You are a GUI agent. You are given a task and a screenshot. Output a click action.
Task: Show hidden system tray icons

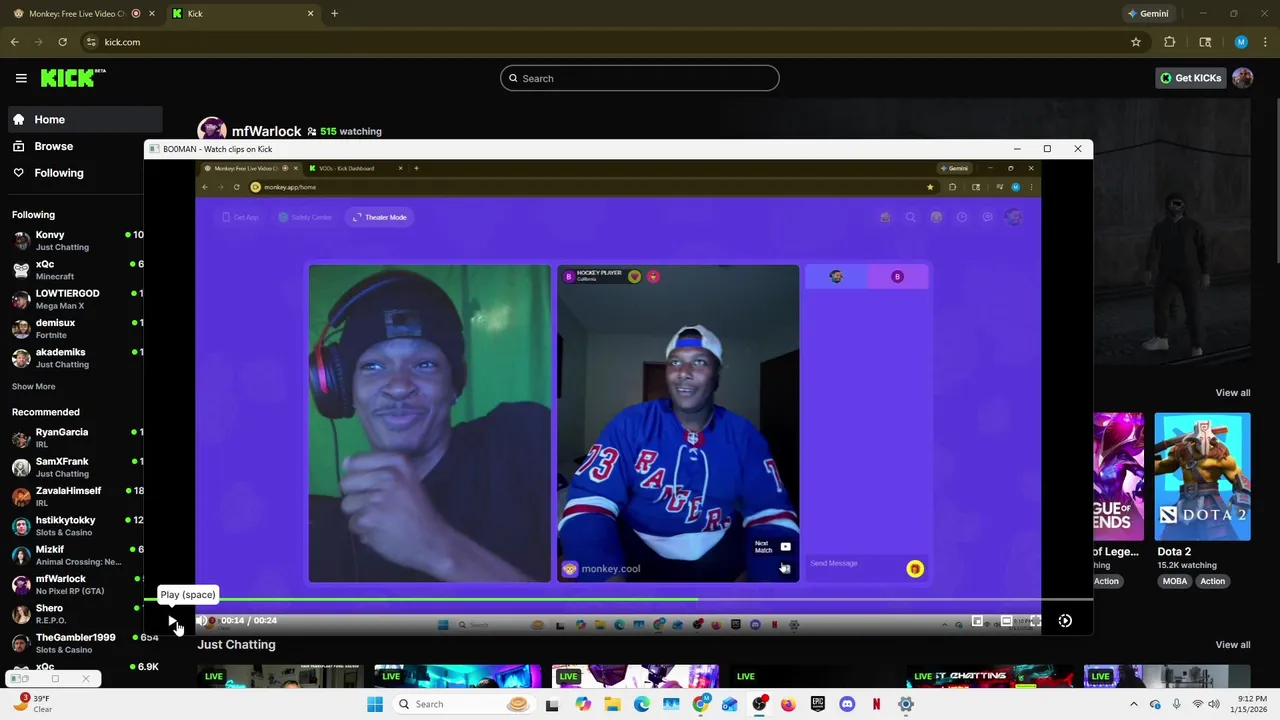[1134, 704]
